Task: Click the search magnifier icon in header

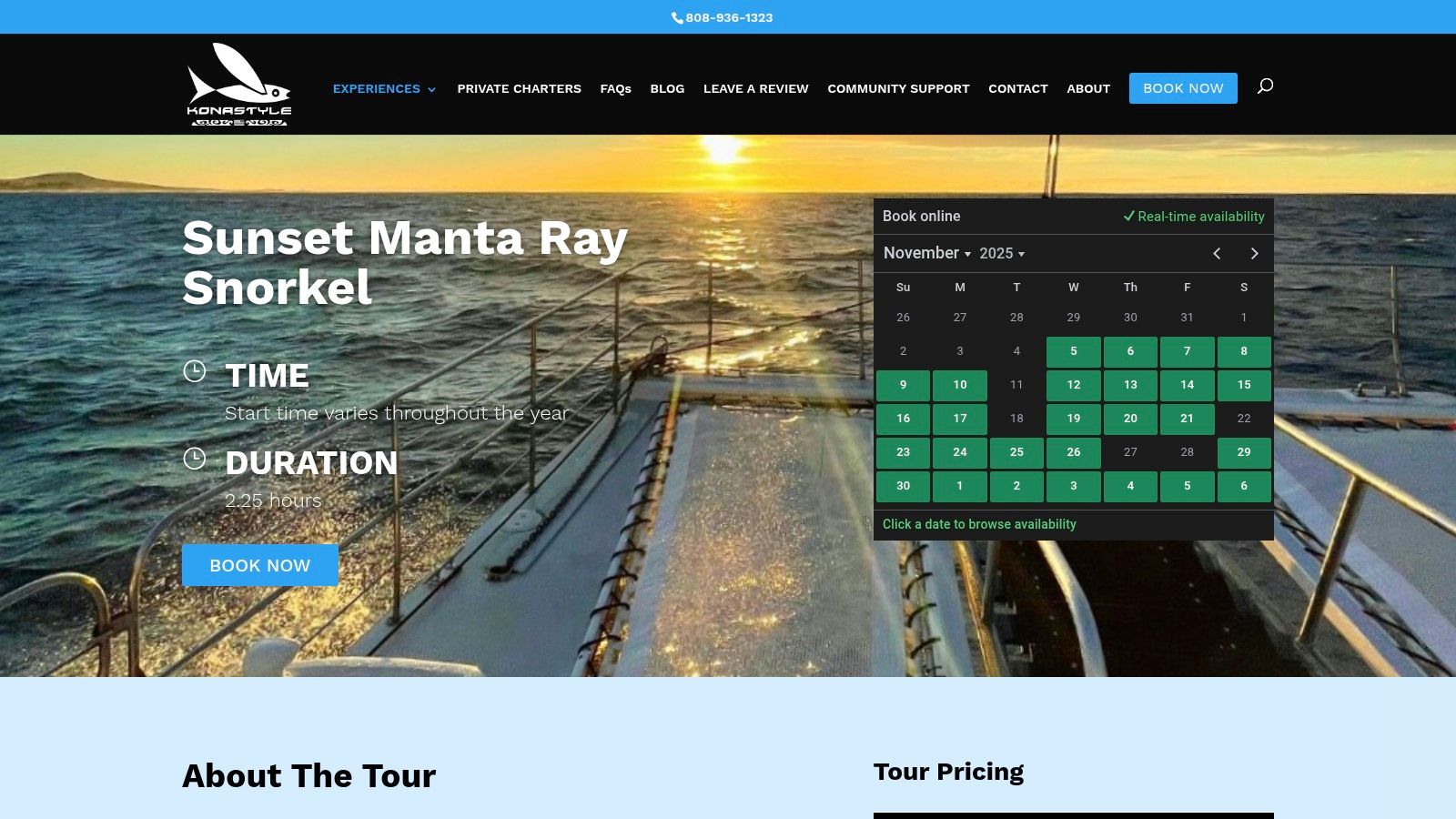Action: point(1265,86)
